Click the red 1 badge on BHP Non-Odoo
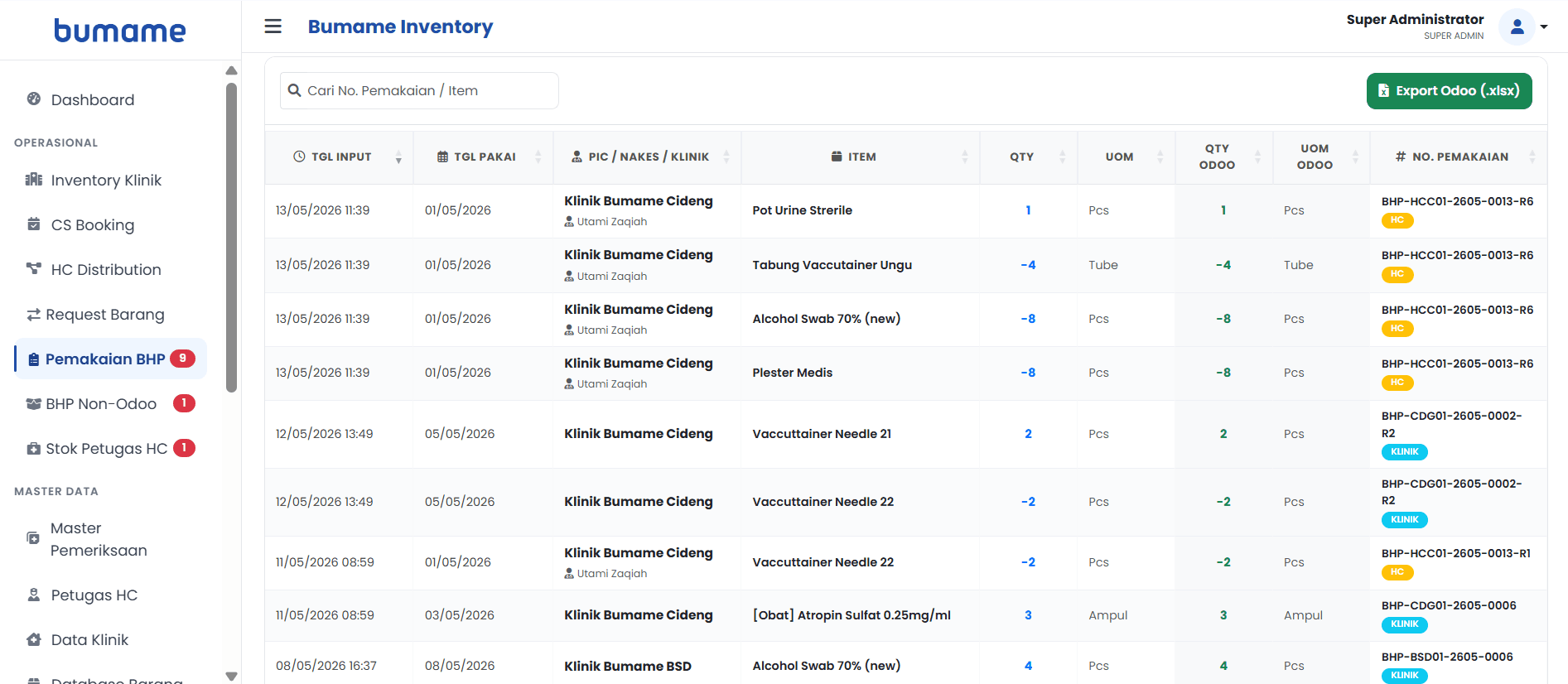This screenshot has height=684, width=1568. coord(184,403)
